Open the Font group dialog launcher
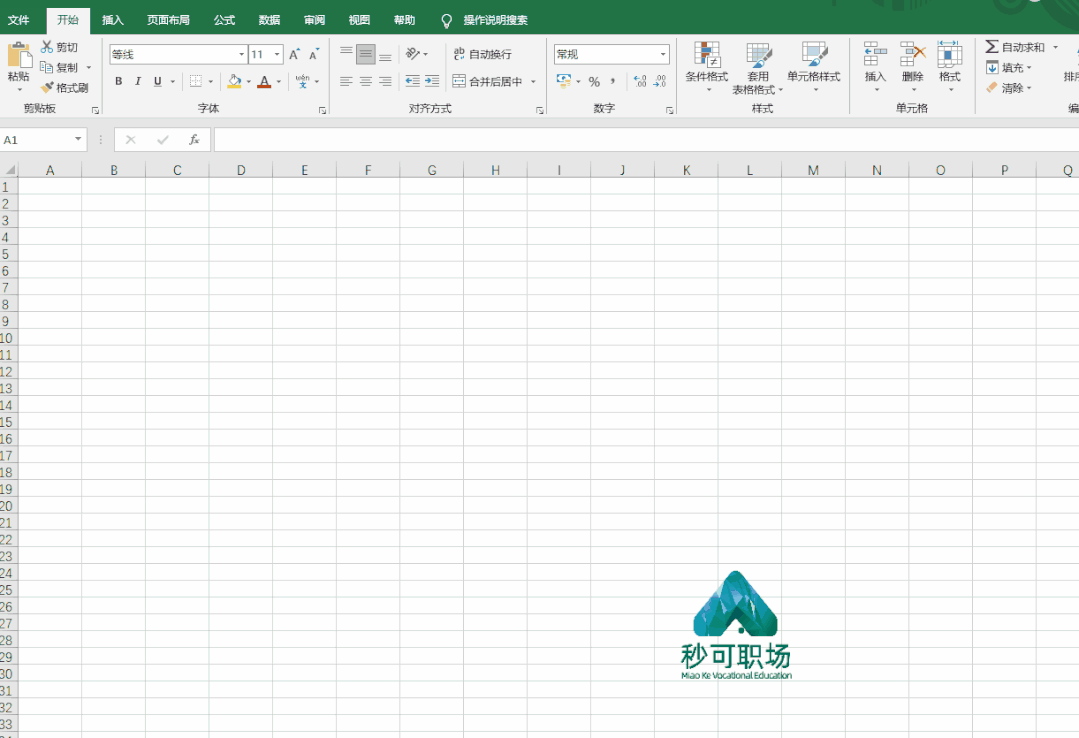 click(322, 110)
